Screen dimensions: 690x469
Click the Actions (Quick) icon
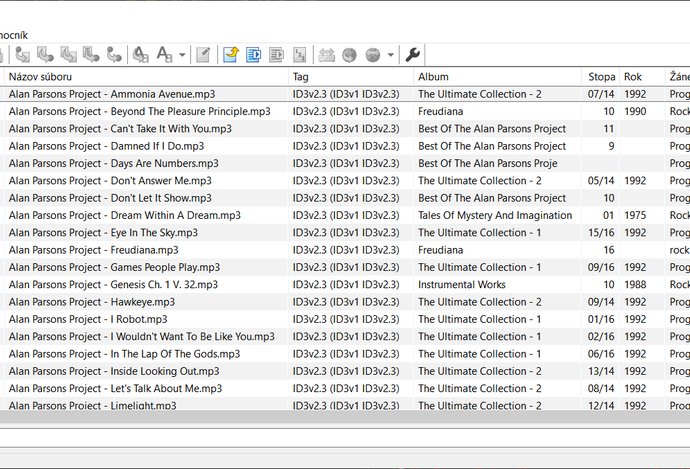tap(164, 55)
